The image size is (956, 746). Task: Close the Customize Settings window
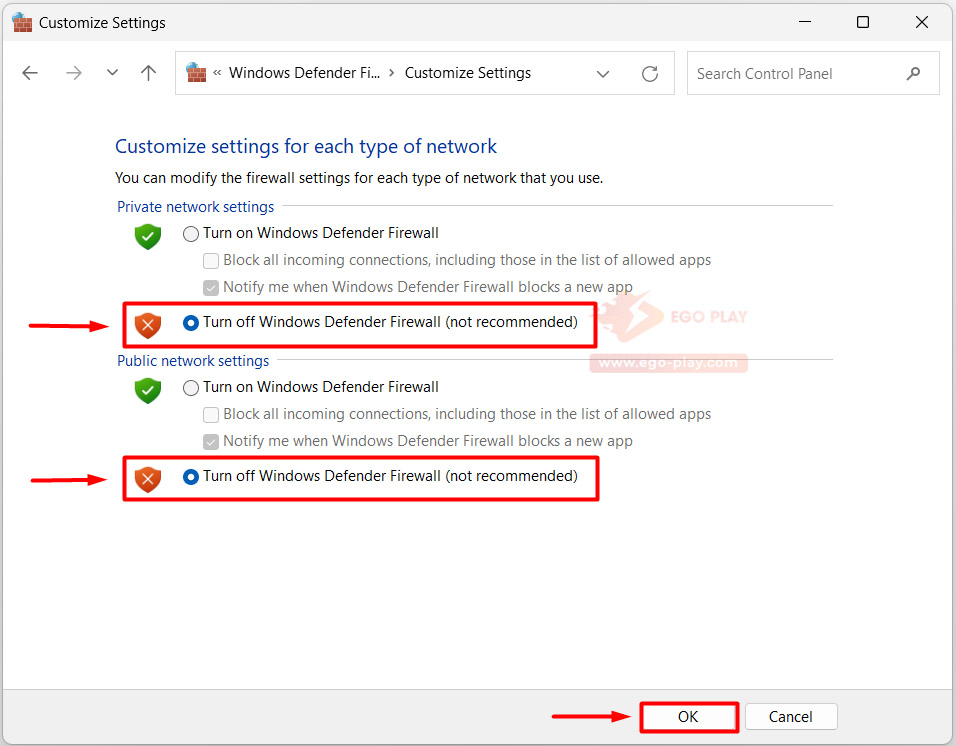coord(921,22)
